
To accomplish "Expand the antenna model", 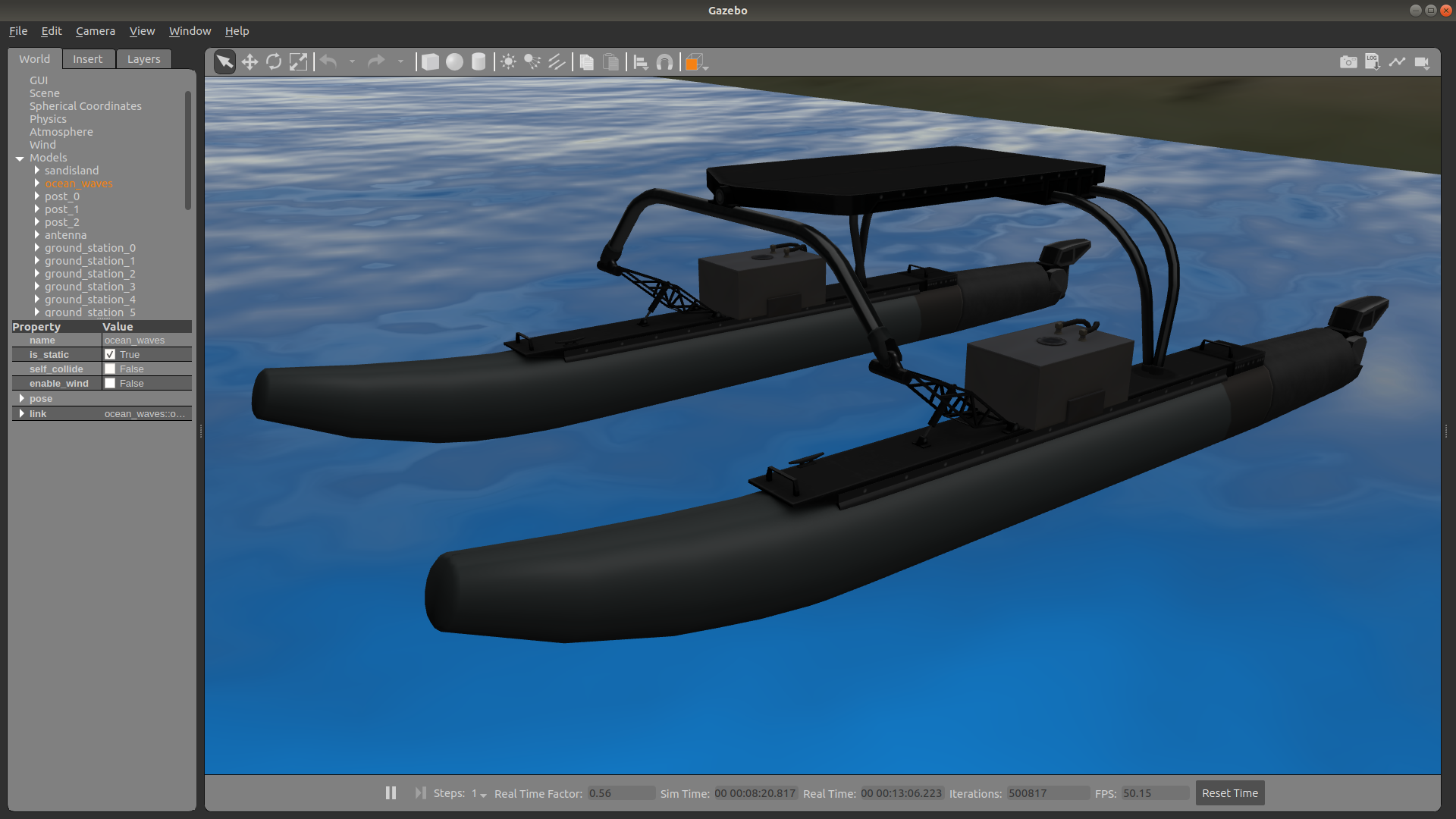I will pos(36,235).
